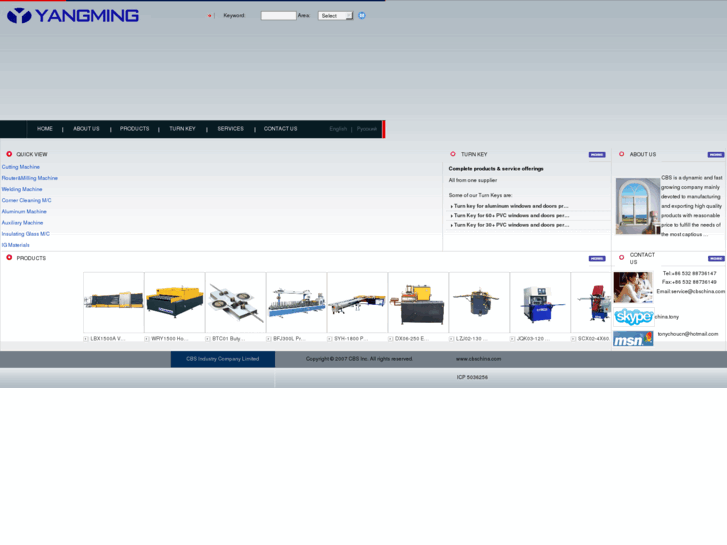Click MORE button in Turn Key section

(597, 154)
